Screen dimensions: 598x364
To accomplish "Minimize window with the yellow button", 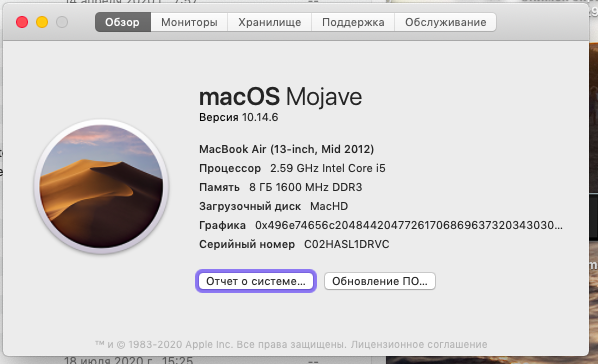I will [42, 22].
